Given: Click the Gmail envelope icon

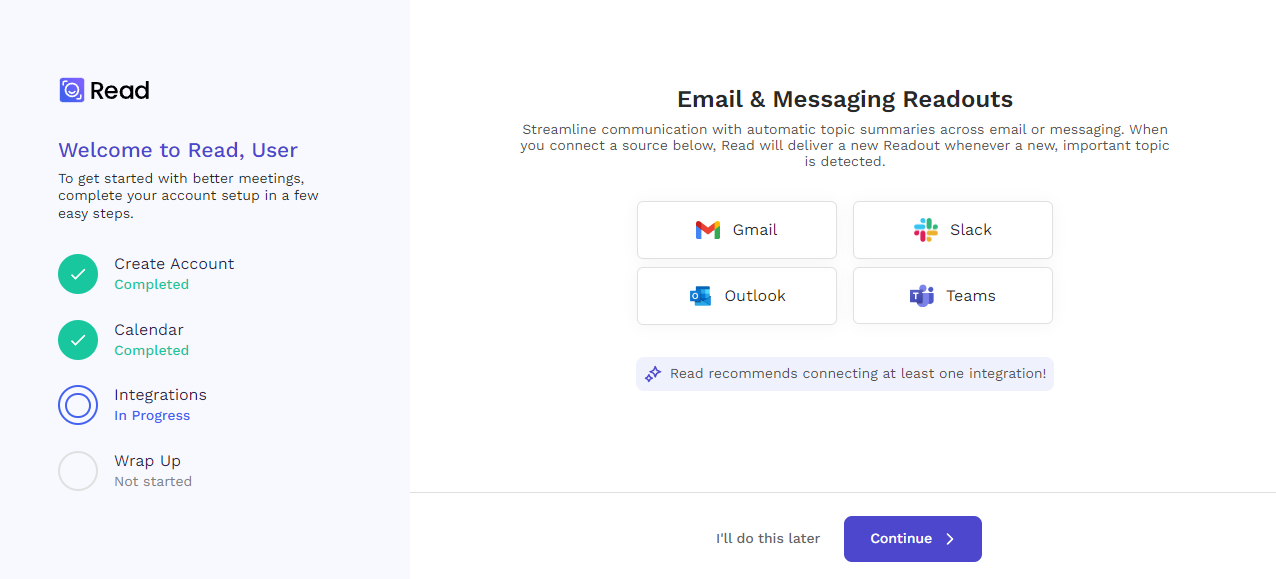Looking at the screenshot, I should 708,230.
